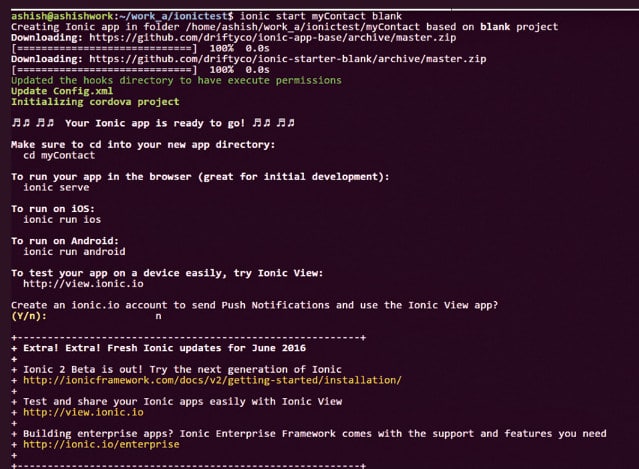Click the (Y/n): prompt text
639x469 pixels.
click(30, 316)
